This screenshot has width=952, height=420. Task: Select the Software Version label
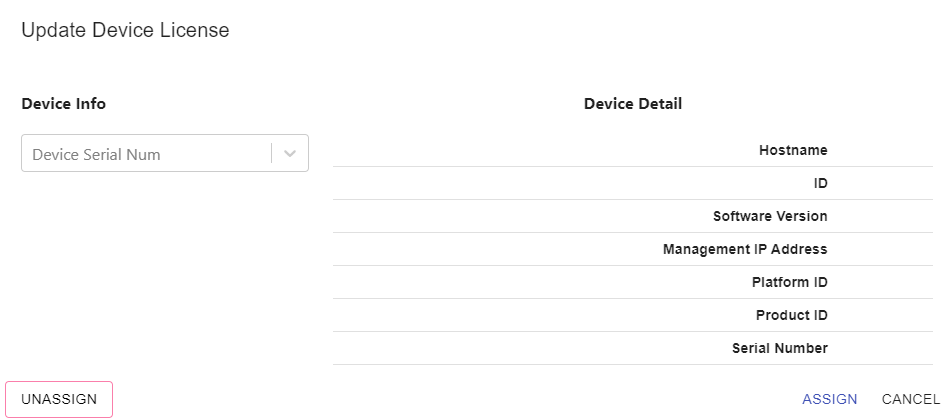tap(770, 216)
